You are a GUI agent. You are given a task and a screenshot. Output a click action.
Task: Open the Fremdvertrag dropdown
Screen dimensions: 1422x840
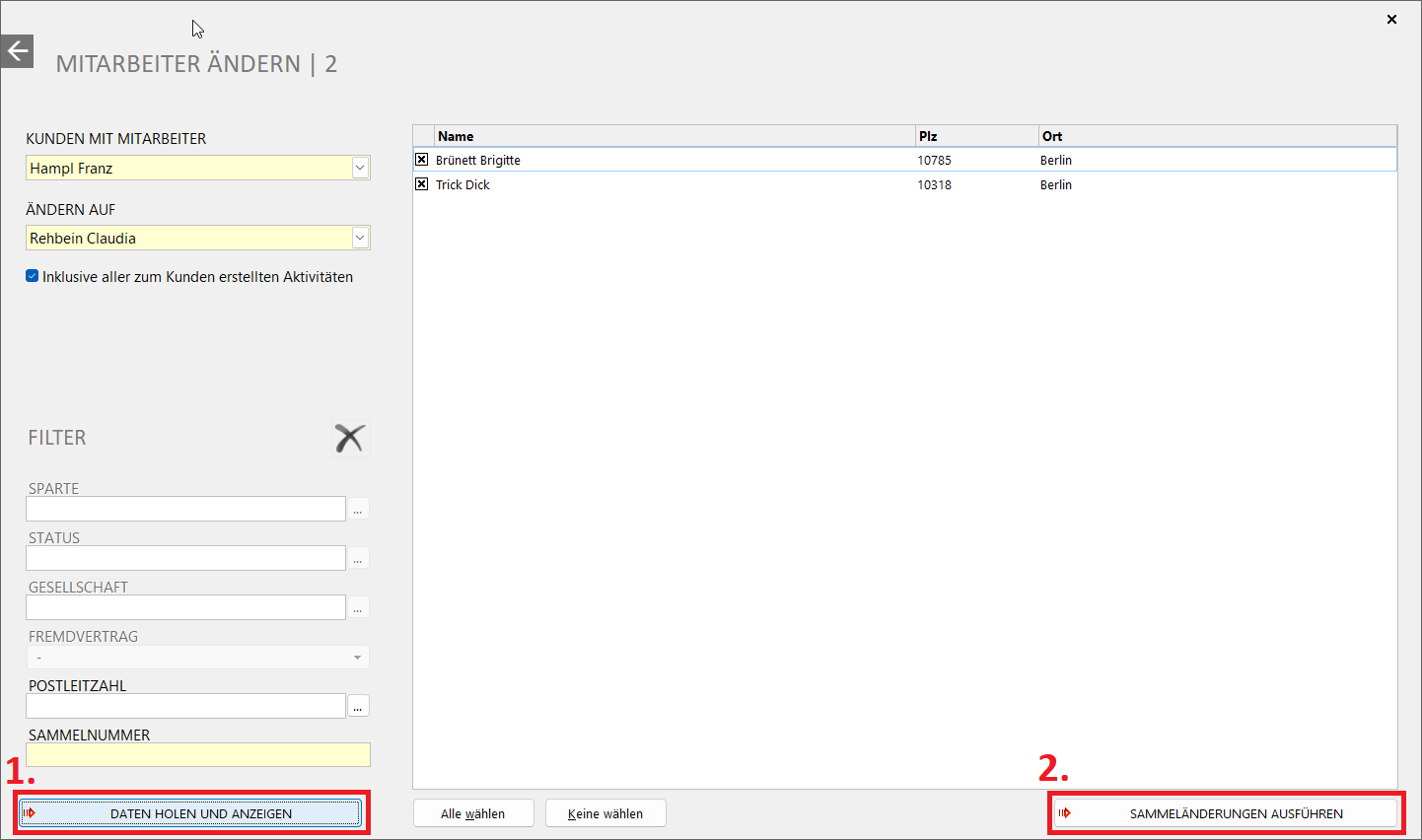(357, 658)
